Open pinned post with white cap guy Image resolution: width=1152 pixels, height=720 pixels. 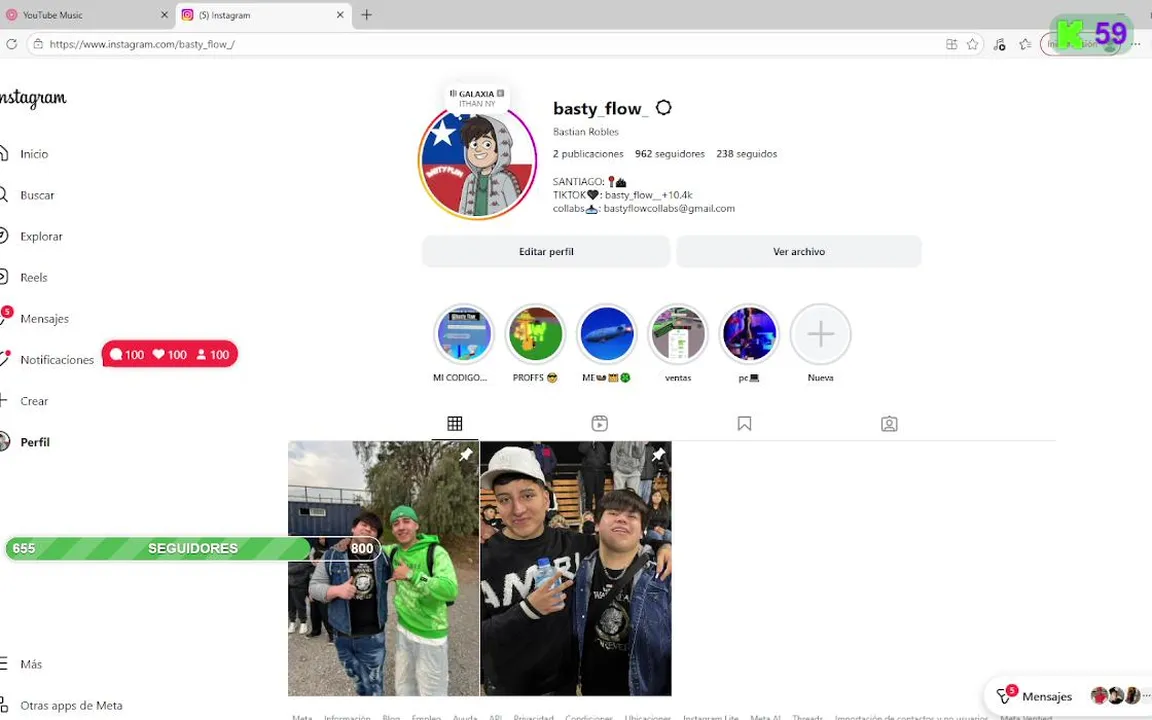[576, 568]
